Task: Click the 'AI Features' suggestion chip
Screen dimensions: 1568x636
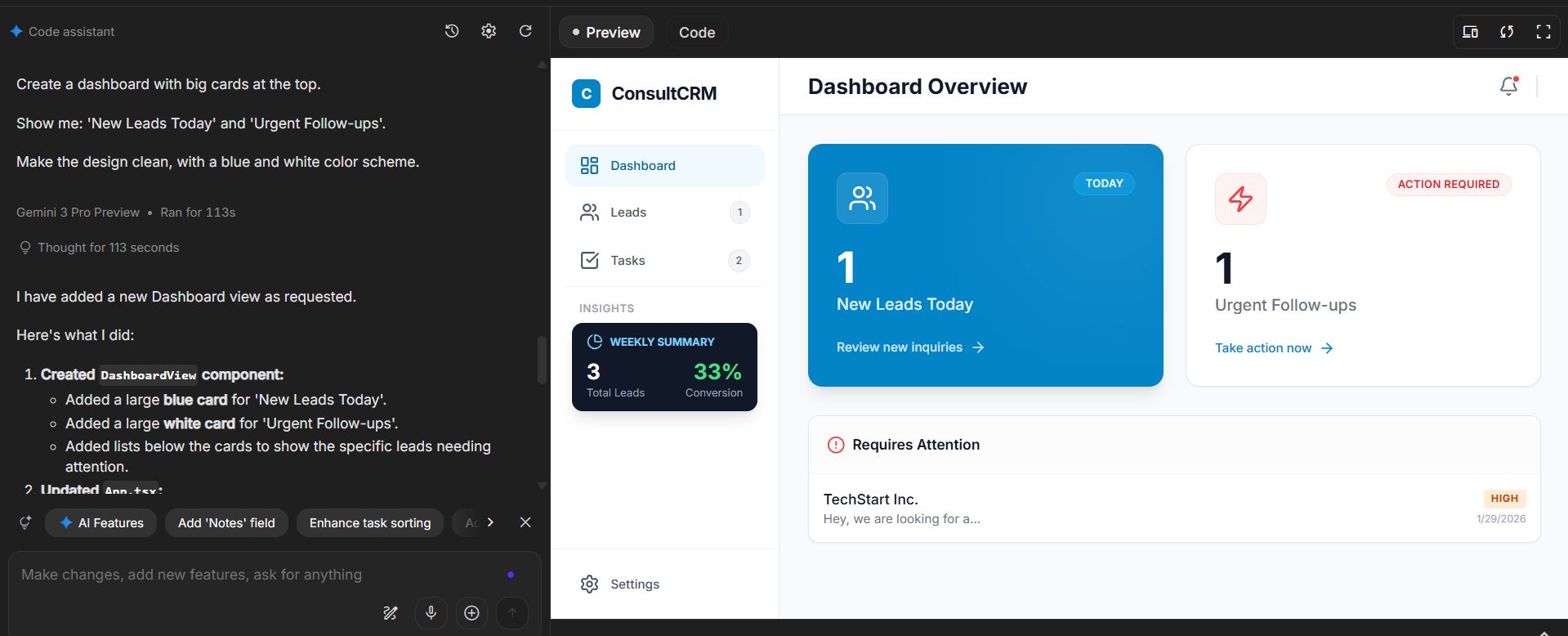Action: [x=101, y=523]
